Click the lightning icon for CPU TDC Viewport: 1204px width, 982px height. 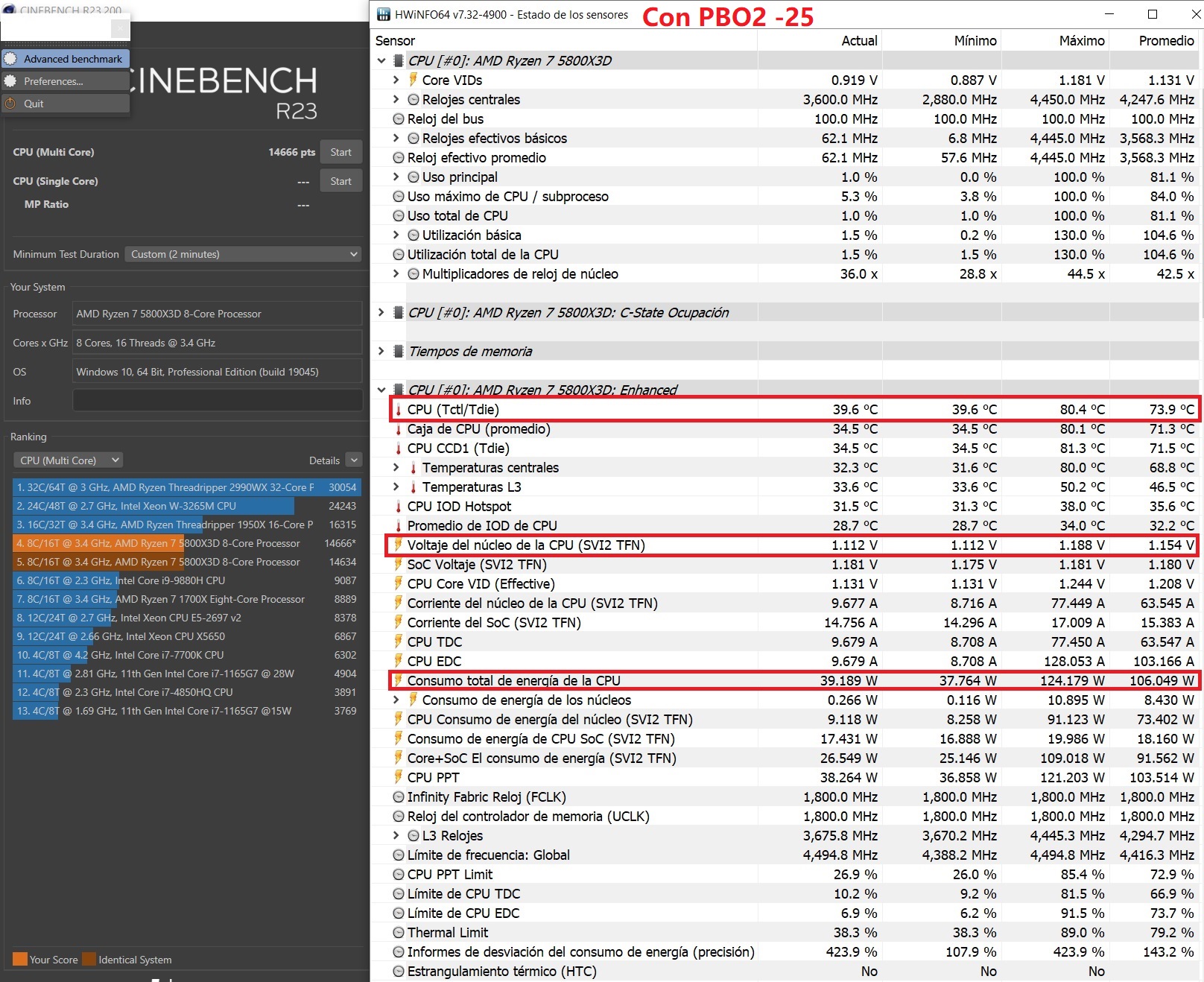pos(399,642)
